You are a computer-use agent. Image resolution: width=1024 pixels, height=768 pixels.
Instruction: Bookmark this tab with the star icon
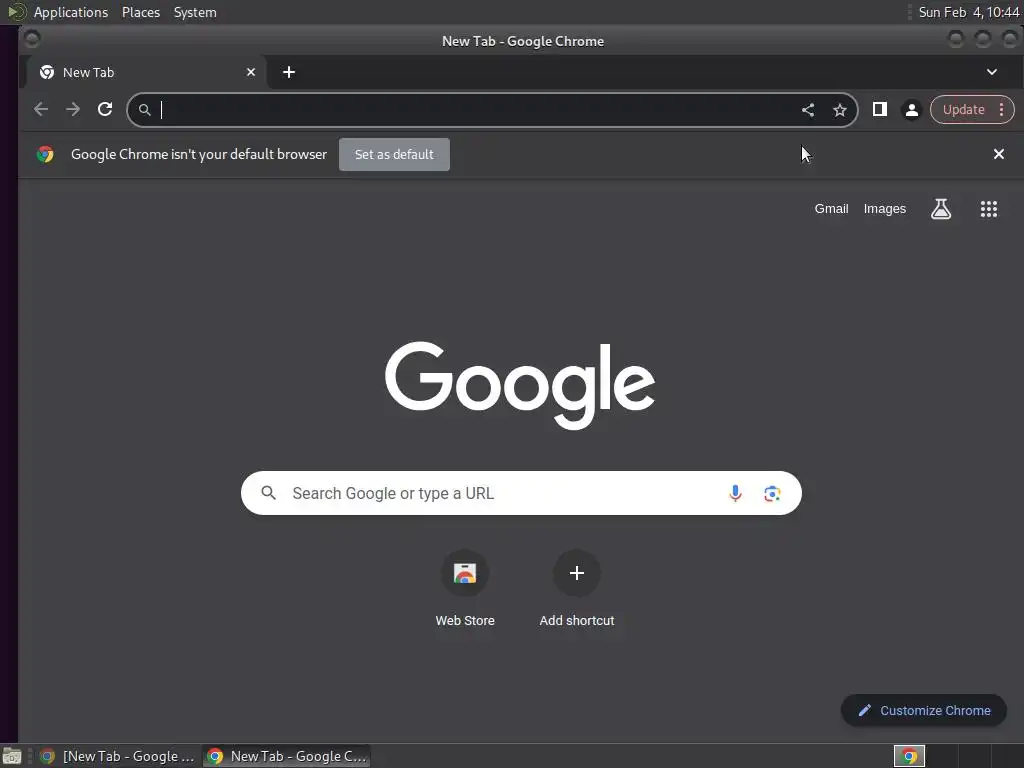click(x=840, y=110)
